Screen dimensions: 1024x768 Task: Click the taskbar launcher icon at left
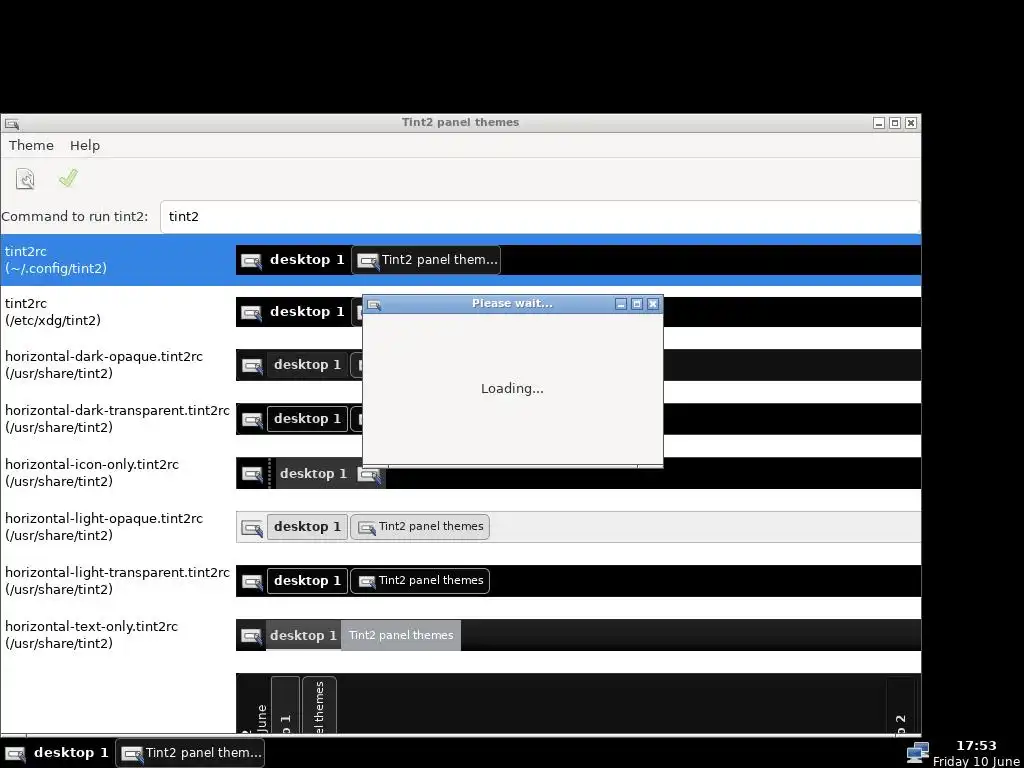tap(14, 754)
